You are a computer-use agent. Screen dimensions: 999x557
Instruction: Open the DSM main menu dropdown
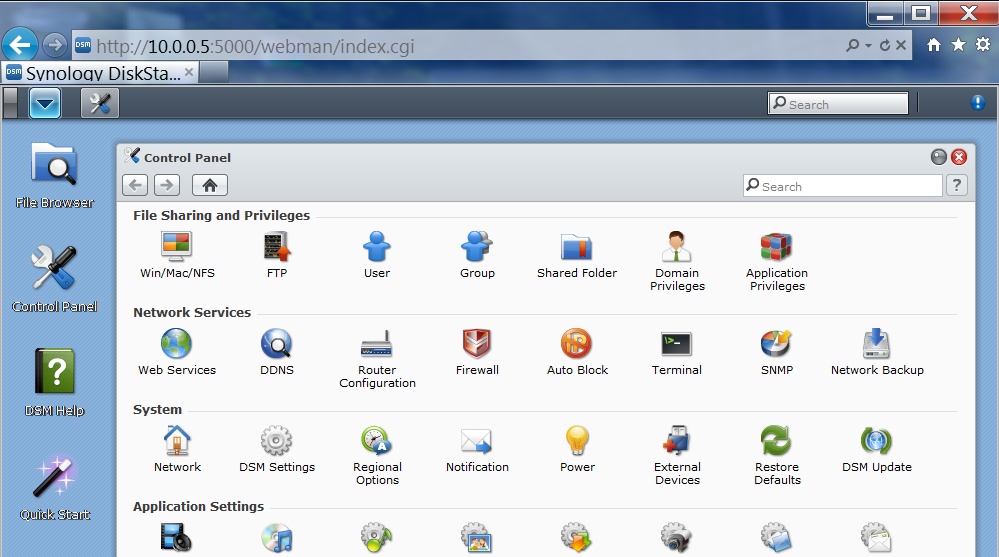tap(45, 103)
